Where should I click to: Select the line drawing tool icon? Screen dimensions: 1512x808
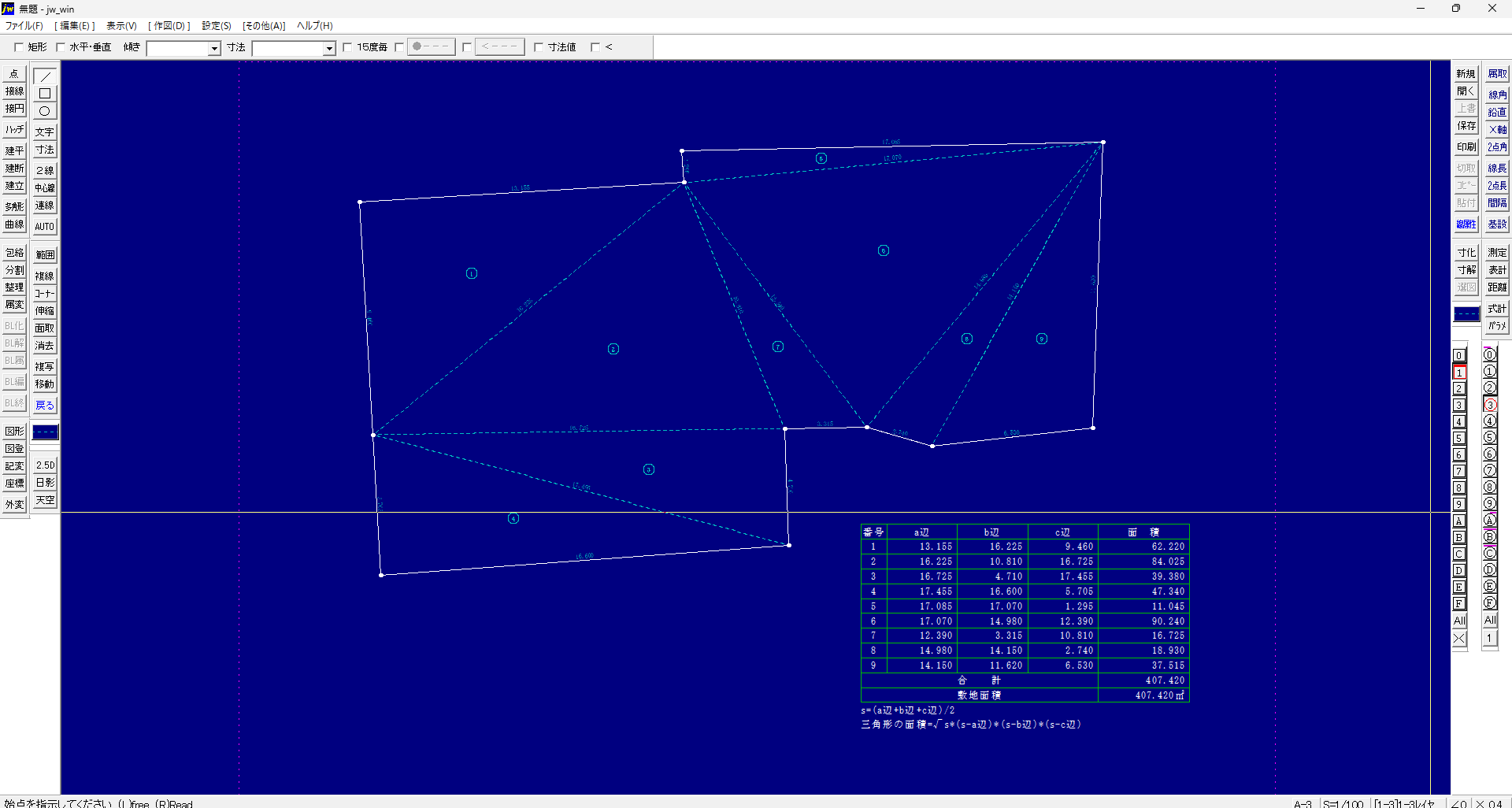click(45, 76)
